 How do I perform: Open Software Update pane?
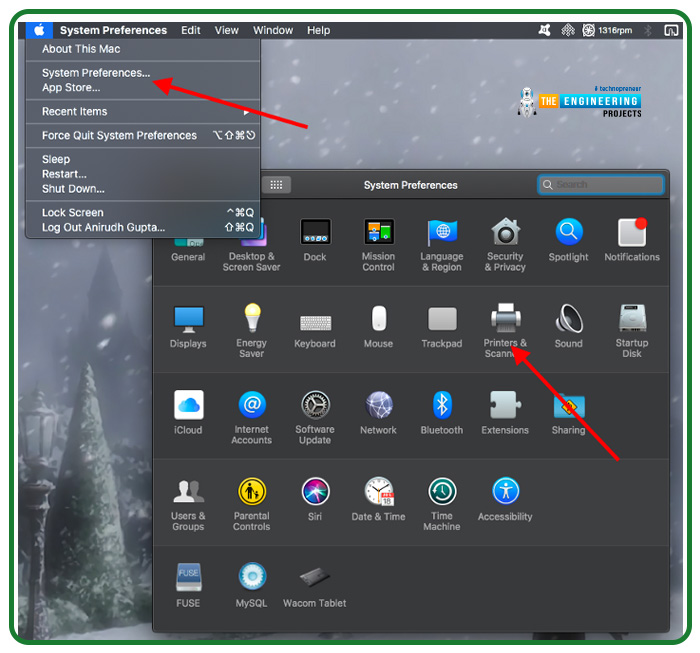point(315,417)
